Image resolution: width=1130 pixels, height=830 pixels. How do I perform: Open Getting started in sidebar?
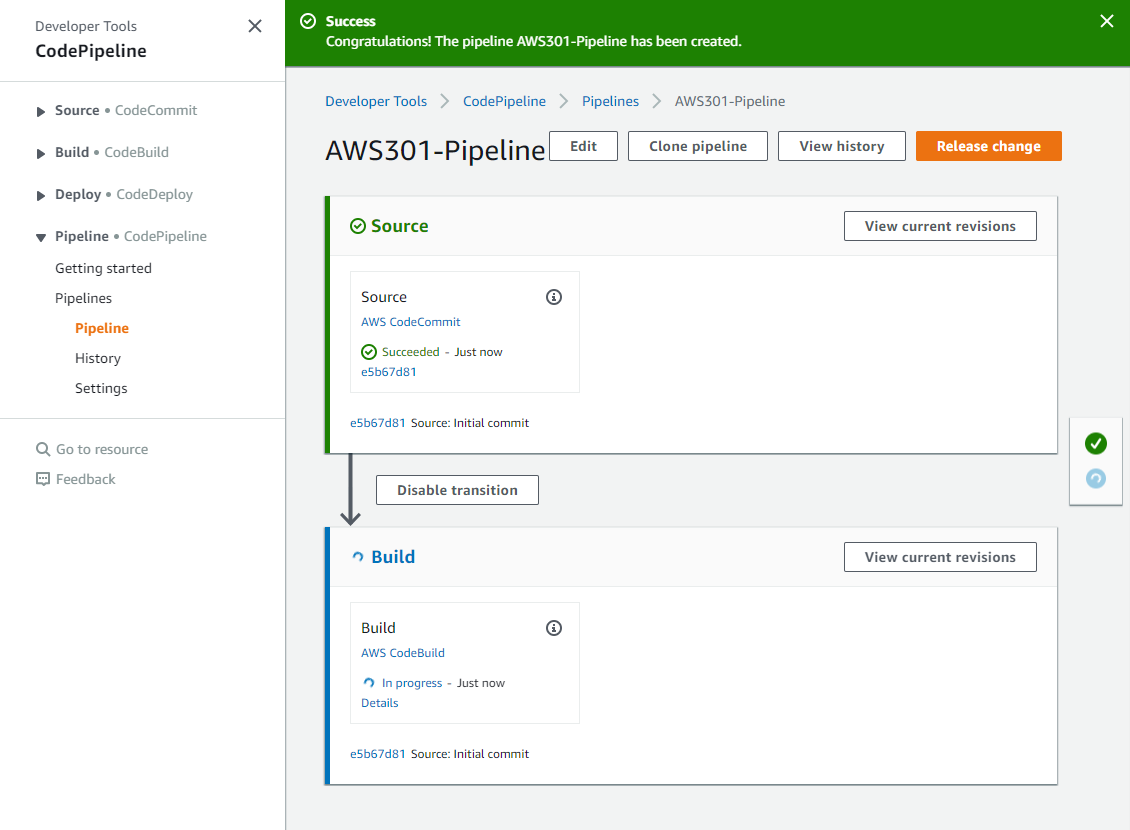point(103,268)
